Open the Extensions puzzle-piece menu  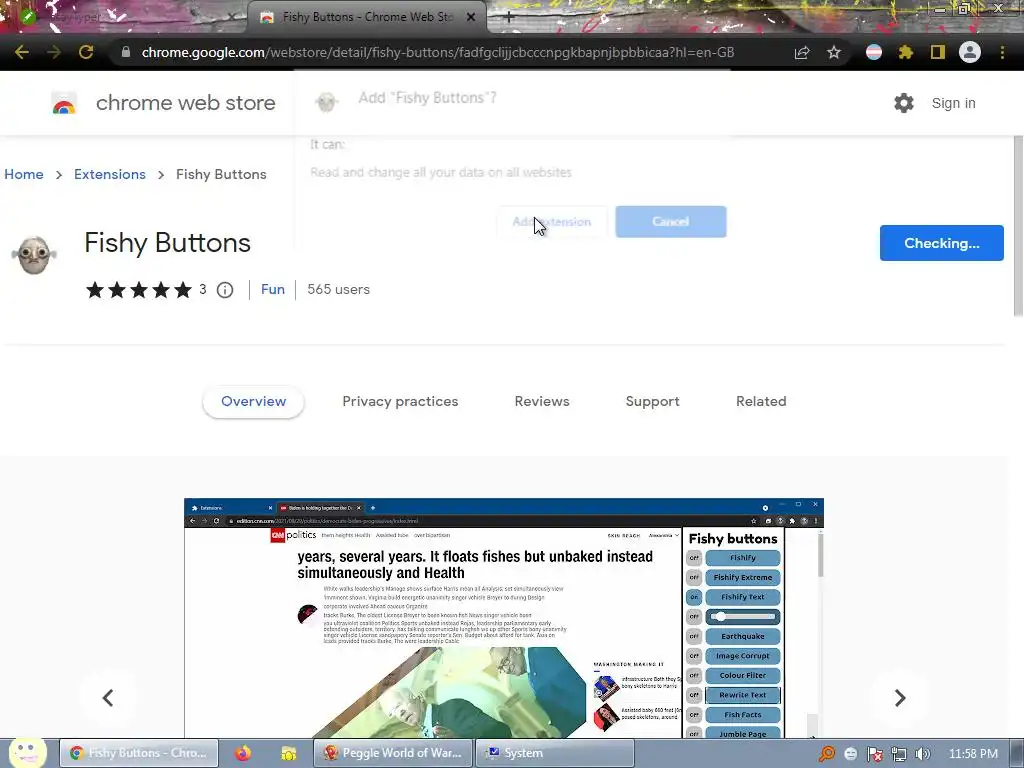coord(906,52)
